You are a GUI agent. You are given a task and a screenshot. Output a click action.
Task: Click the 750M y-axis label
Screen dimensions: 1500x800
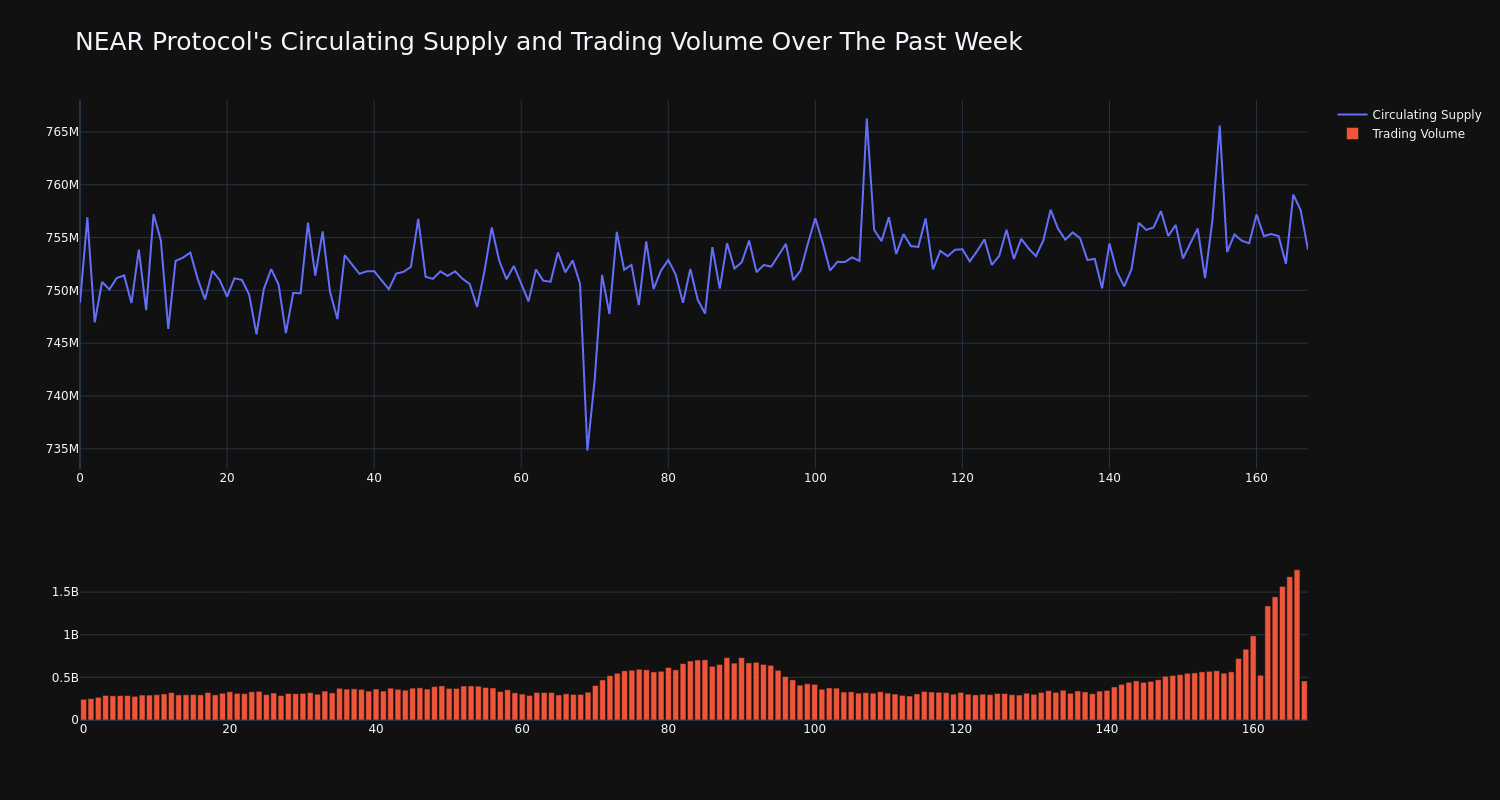[62, 291]
